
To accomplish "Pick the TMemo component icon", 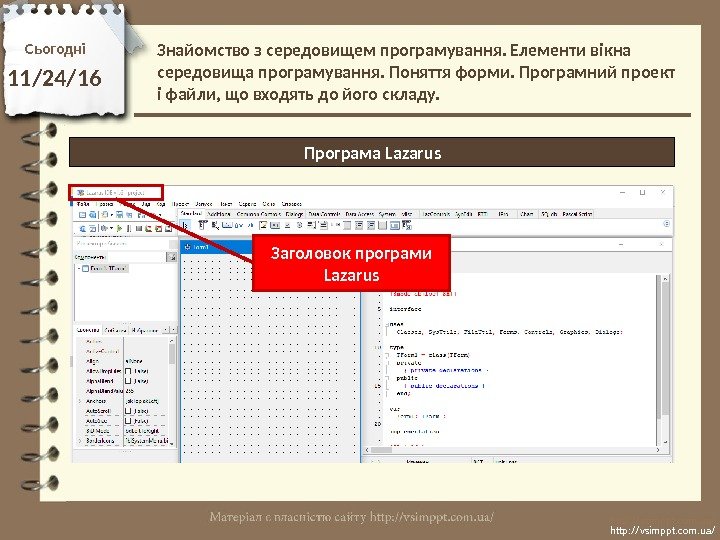I will pyautogui.click(x=263, y=225).
